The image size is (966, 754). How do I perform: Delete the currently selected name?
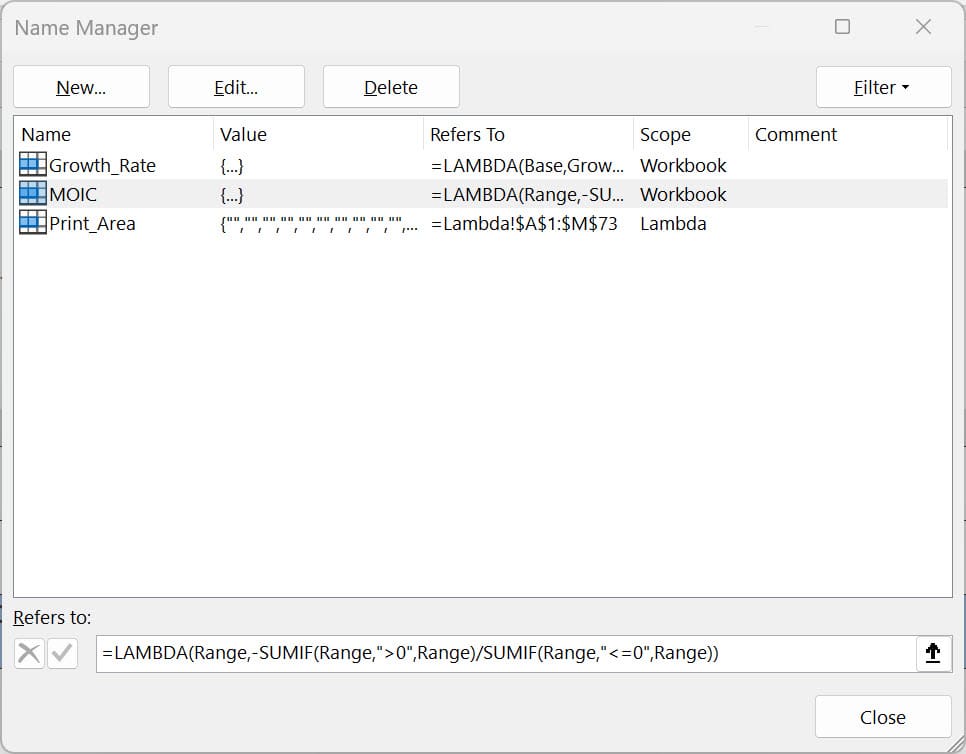[x=390, y=87]
